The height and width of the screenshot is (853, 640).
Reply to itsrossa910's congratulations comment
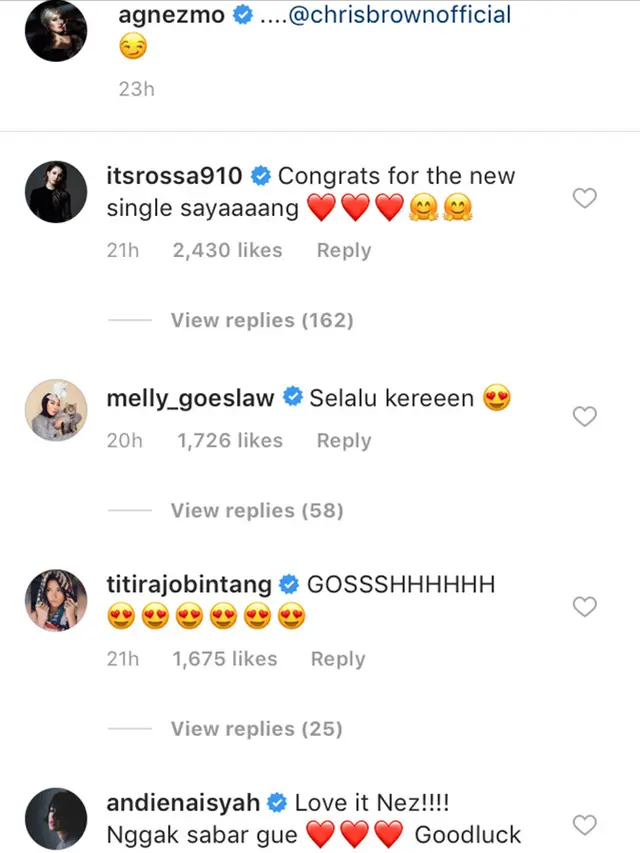[343, 250]
